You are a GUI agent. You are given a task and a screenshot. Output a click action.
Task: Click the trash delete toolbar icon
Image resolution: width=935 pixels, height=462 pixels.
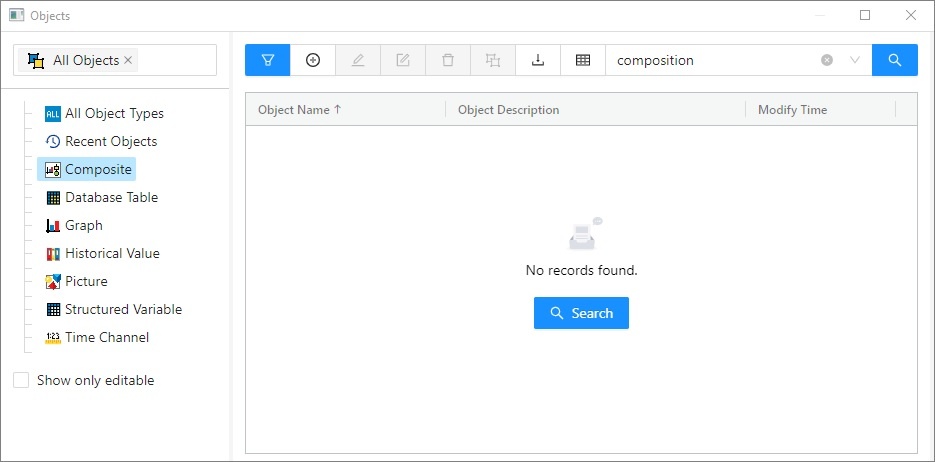[x=448, y=60]
